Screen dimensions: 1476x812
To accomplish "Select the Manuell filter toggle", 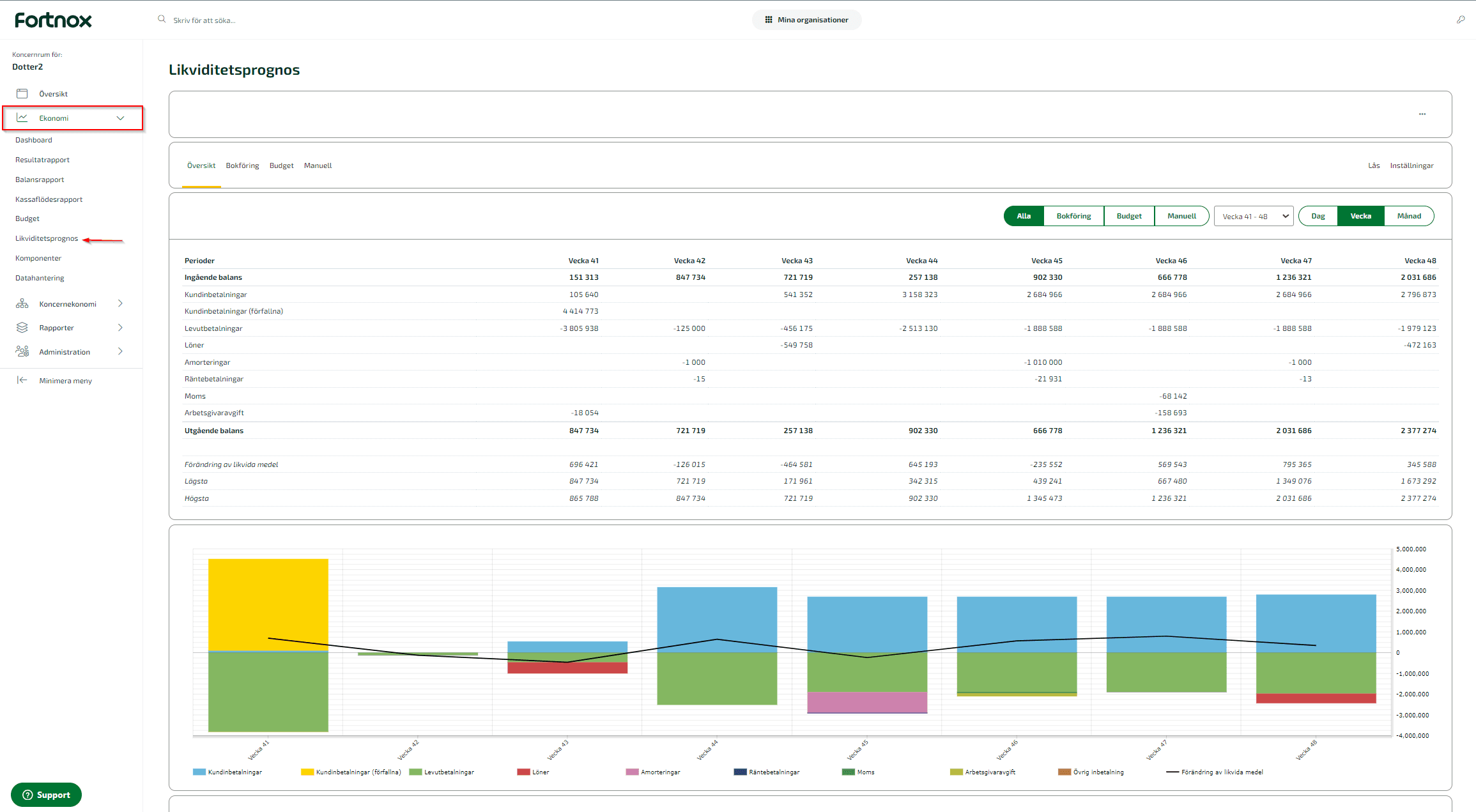I will click(x=1181, y=216).
